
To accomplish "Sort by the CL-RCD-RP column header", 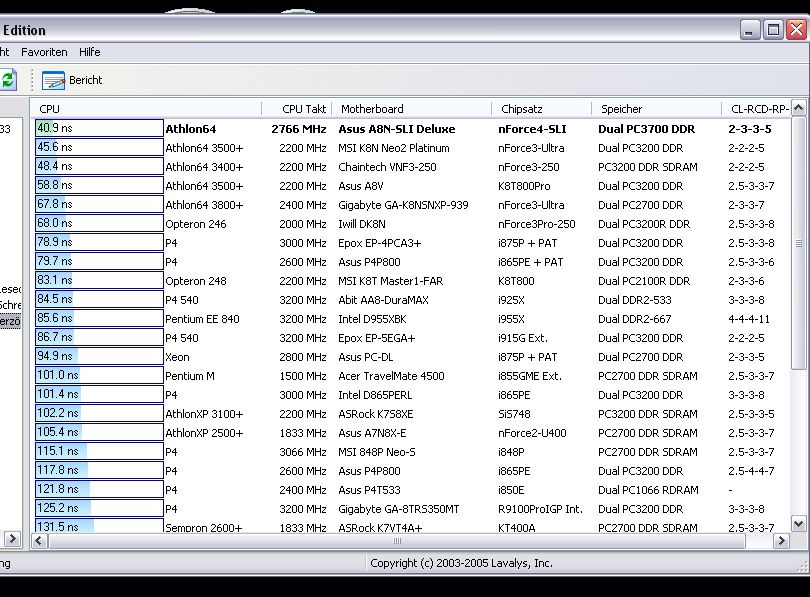I will [x=756, y=109].
